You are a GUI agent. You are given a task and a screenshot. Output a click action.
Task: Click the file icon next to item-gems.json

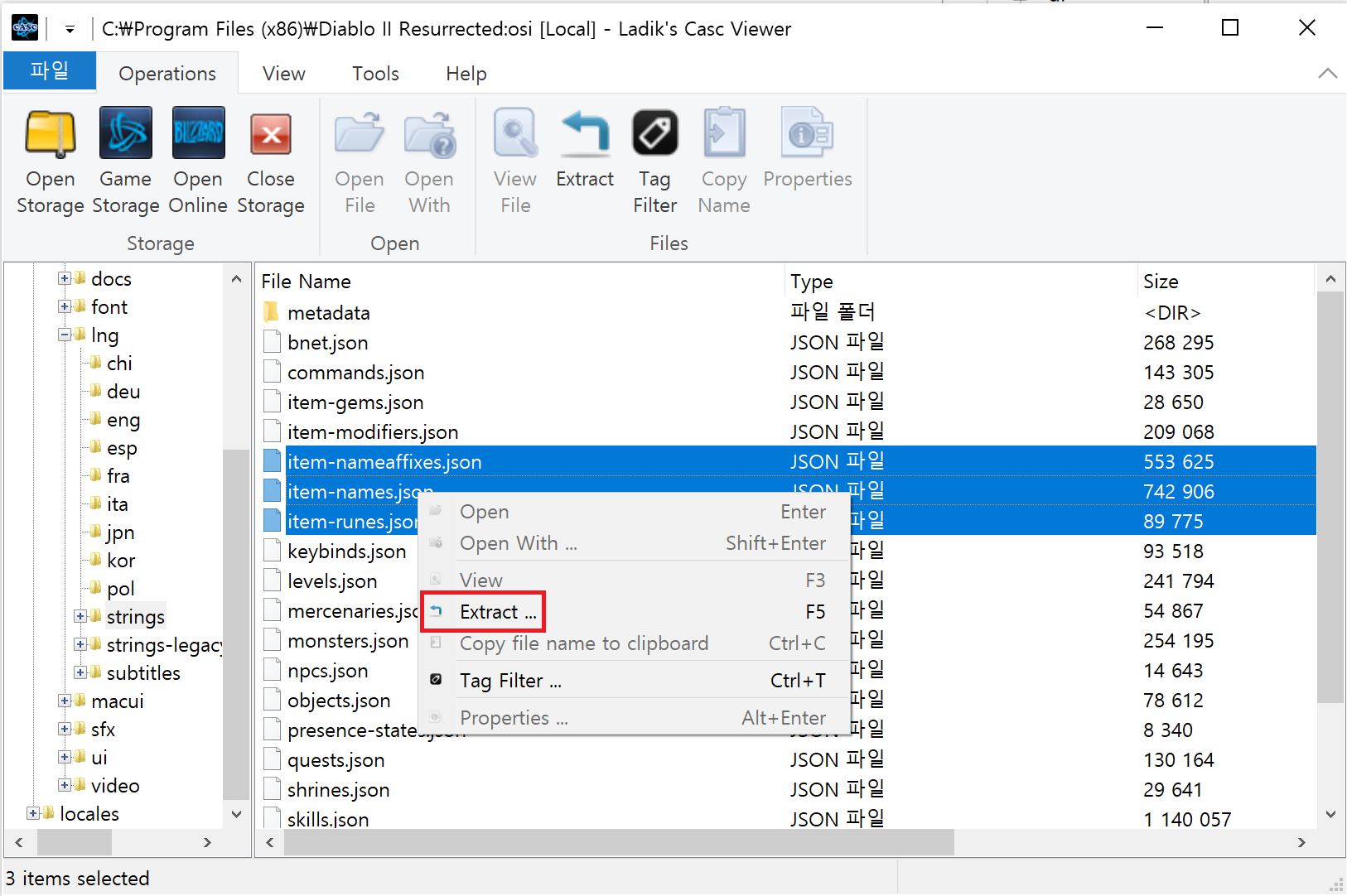click(271, 402)
